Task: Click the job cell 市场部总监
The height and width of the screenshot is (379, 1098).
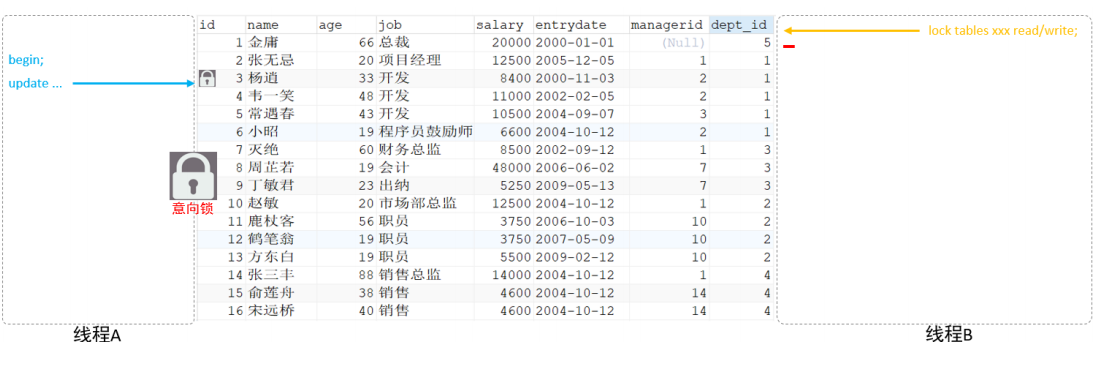Action: point(418,203)
